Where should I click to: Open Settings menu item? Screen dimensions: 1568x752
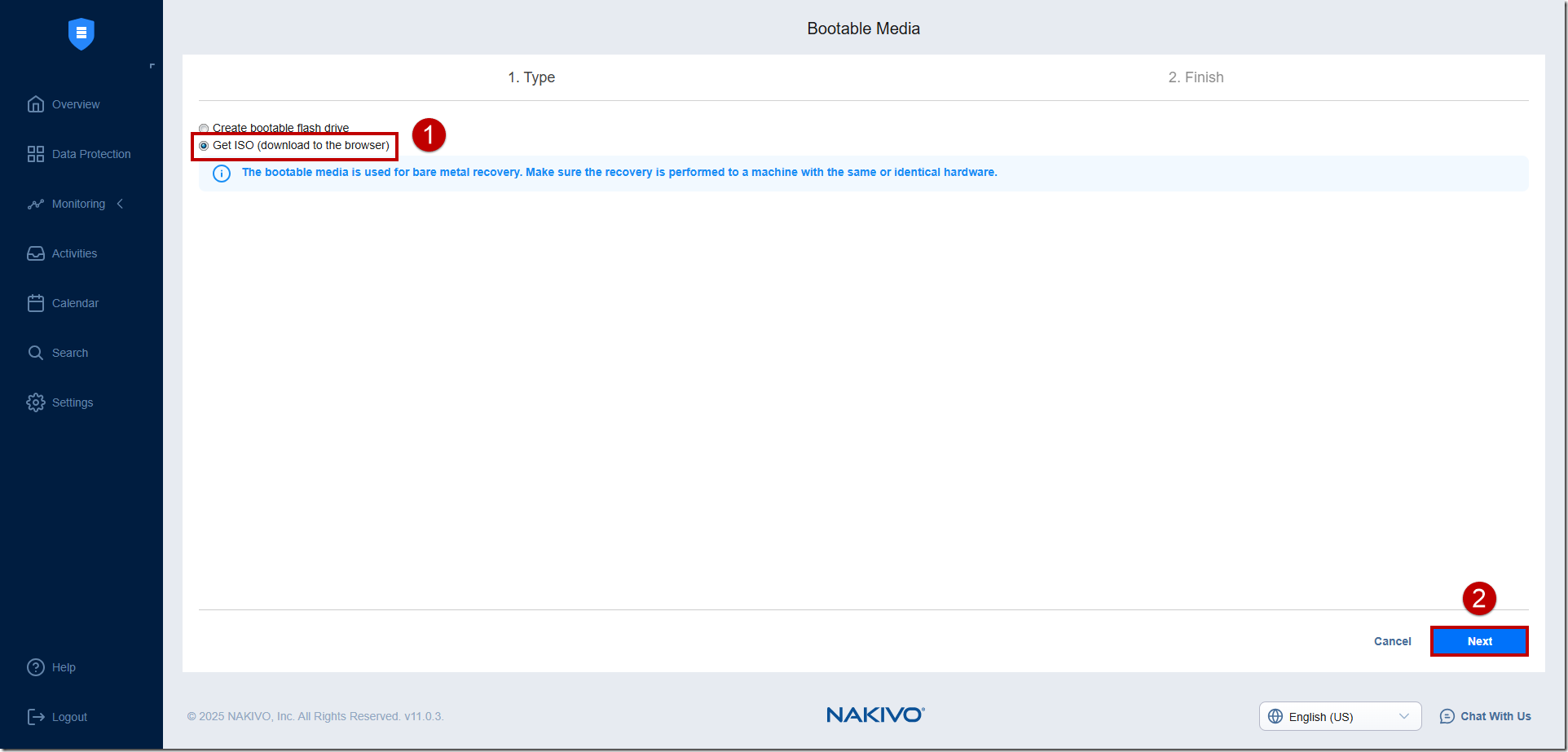(73, 402)
